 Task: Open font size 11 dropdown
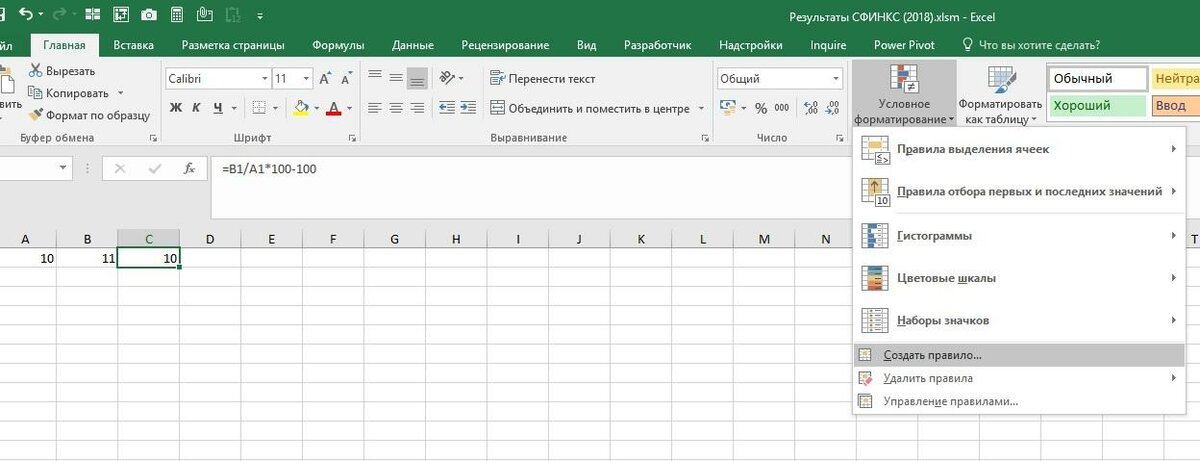pos(307,78)
